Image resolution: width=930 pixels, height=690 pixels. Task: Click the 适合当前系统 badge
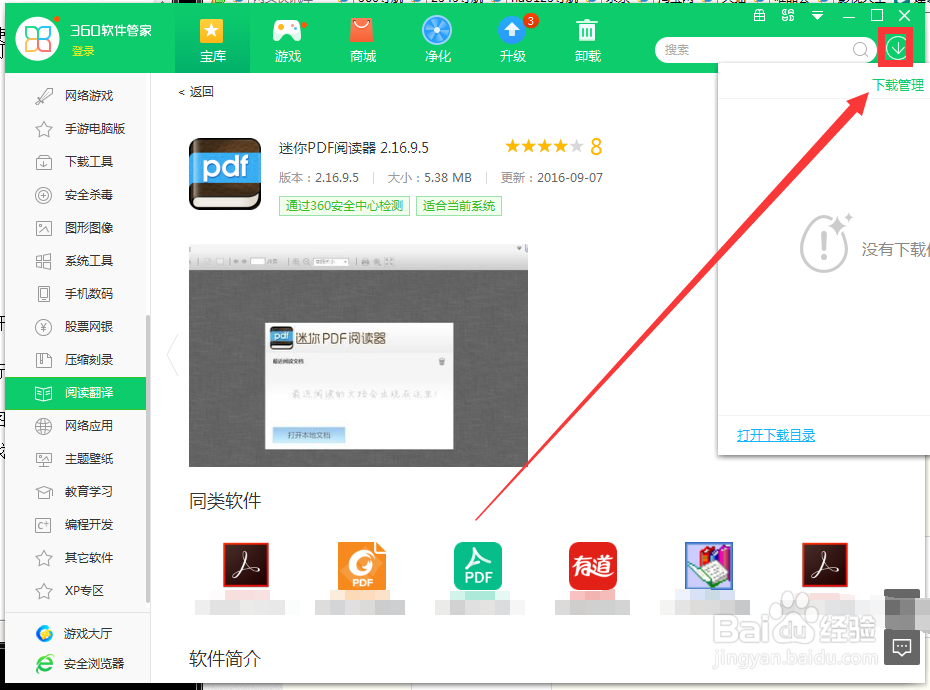pyautogui.click(x=458, y=206)
